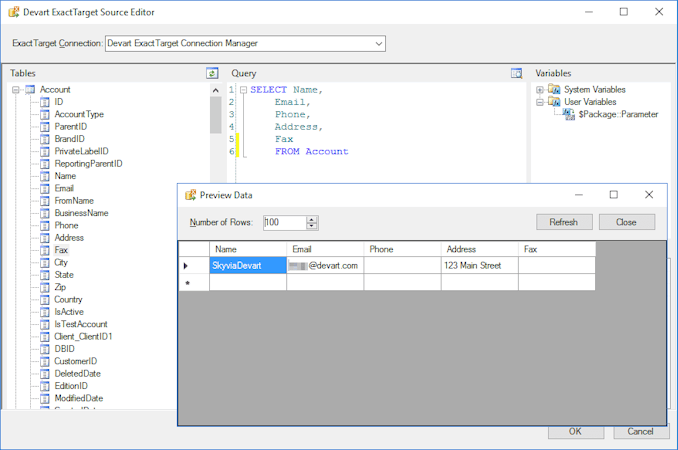Click the Number of Rows input field
This screenshot has height=450, width=678.
pyautogui.click(x=285, y=222)
